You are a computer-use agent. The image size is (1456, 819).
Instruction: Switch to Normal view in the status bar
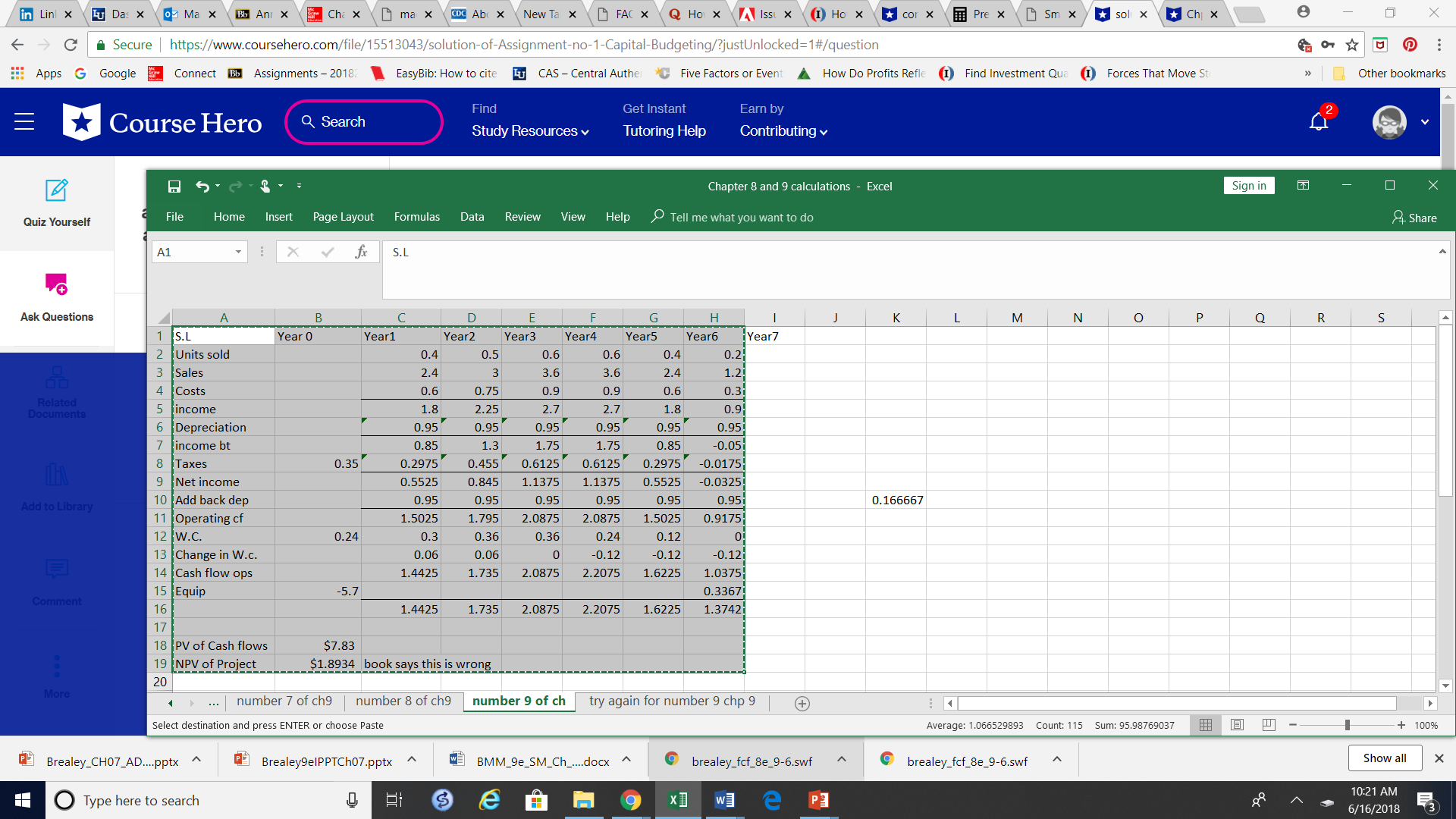coord(1206,725)
